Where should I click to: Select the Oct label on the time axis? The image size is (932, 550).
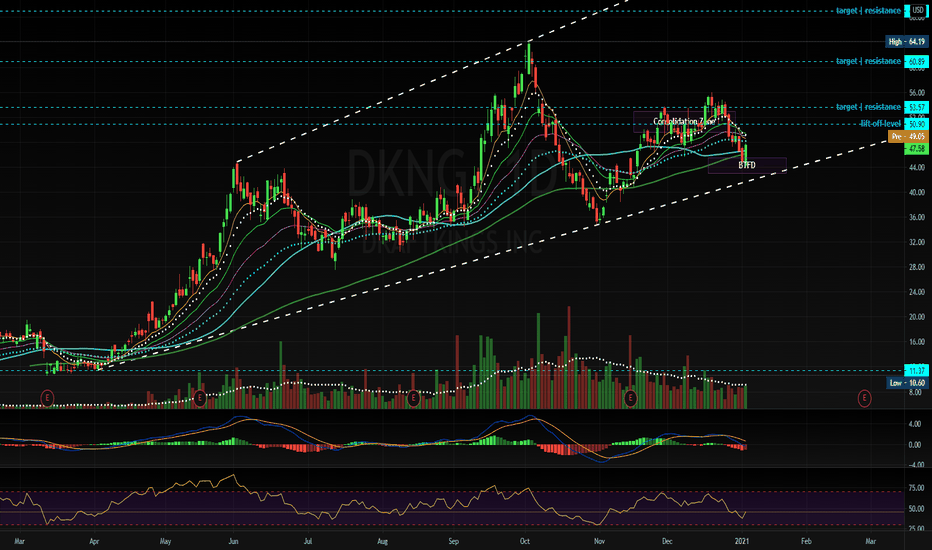coord(524,542)
